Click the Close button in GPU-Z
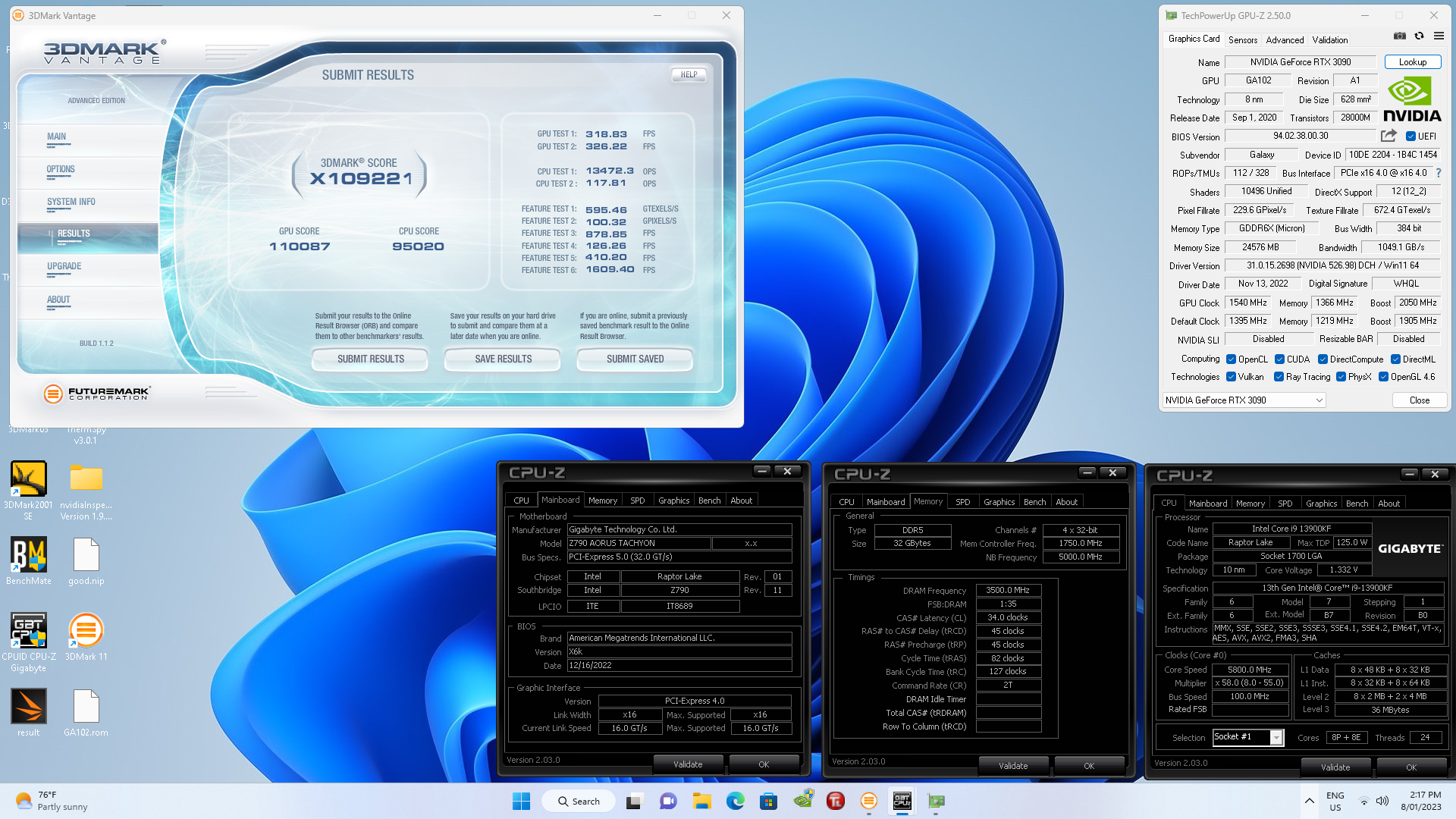The height and width of the screenshot is (819, 1456). click(1420, 400)
